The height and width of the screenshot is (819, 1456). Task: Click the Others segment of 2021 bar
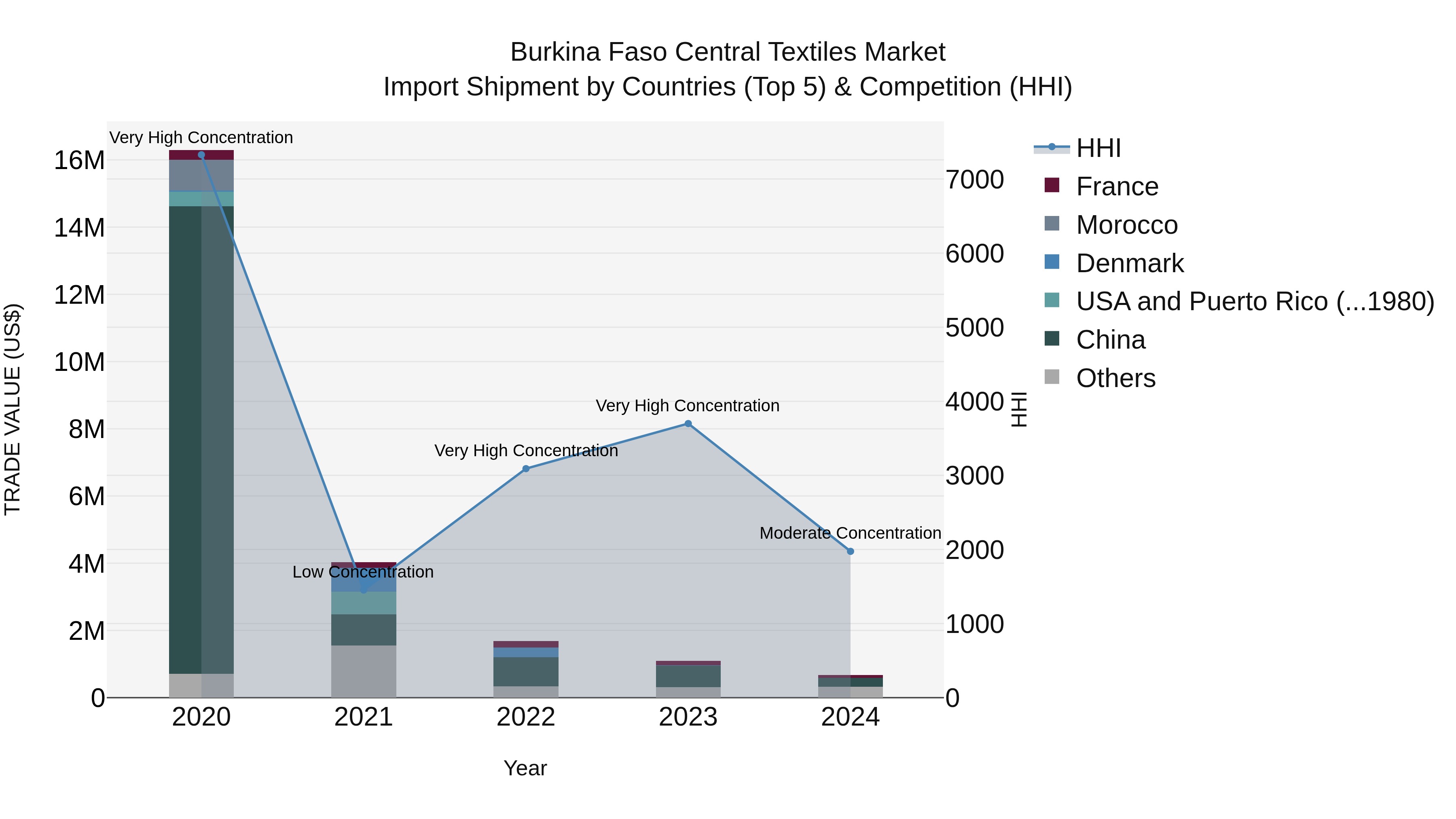tap(364, 671)
